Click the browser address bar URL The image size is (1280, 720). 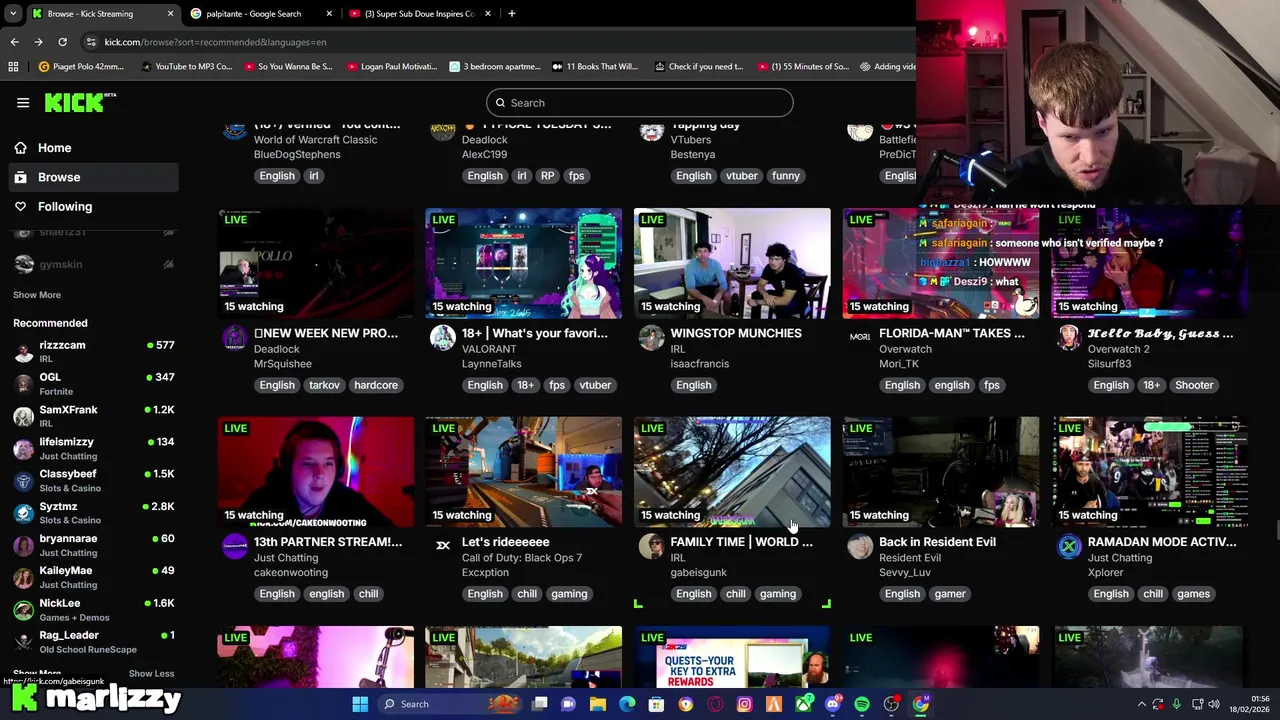click(x=216, y=42)
